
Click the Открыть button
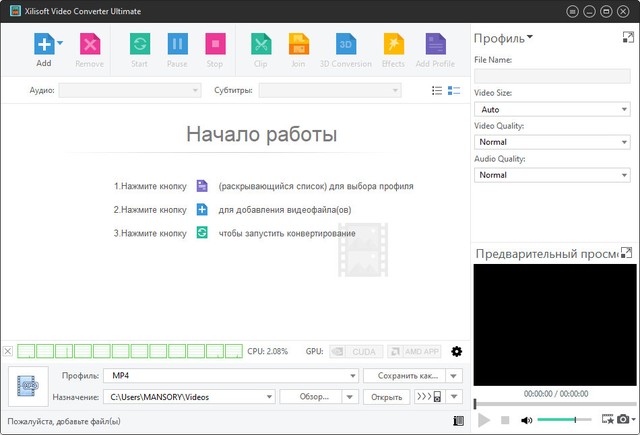387,396
